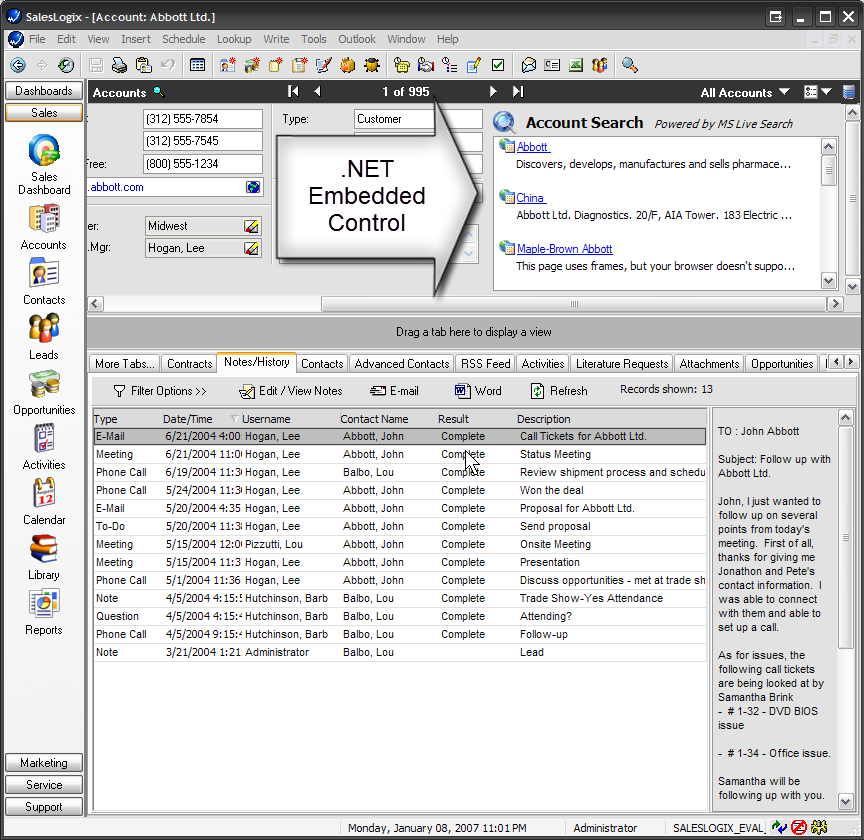This screenshot has height=840, width=864.
Task: Click the blue Back arrow in the toolbar
Action: pyautogui.click(x=18, y=65)
